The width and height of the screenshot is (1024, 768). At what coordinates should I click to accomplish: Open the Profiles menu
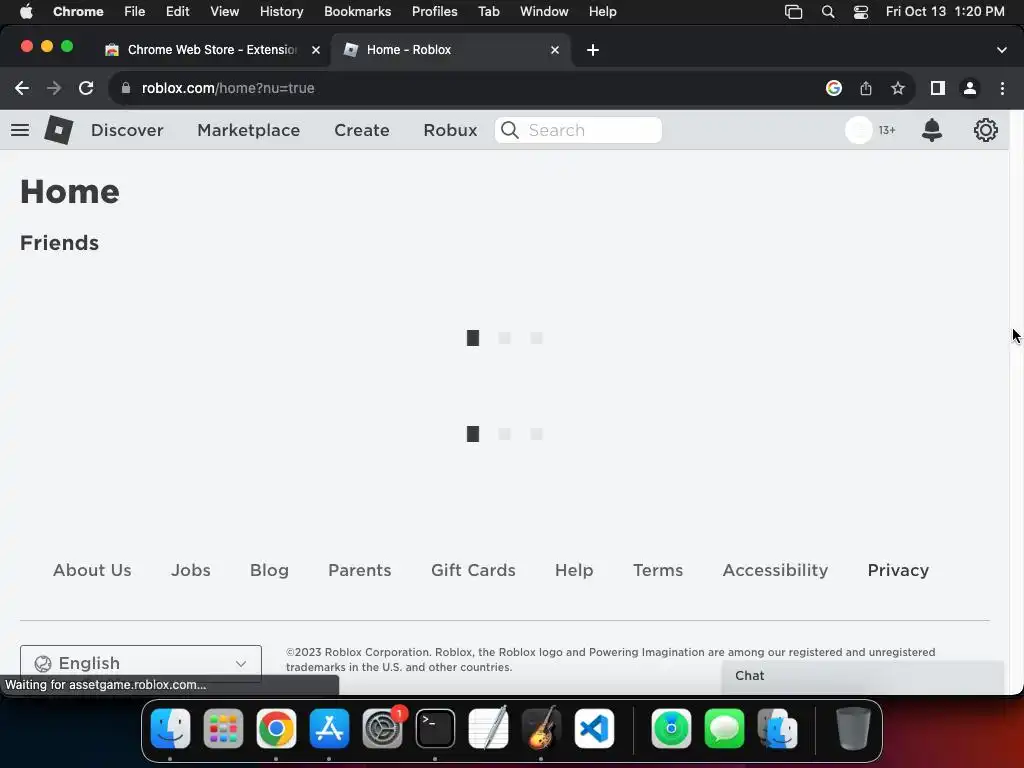coord(434,12)
